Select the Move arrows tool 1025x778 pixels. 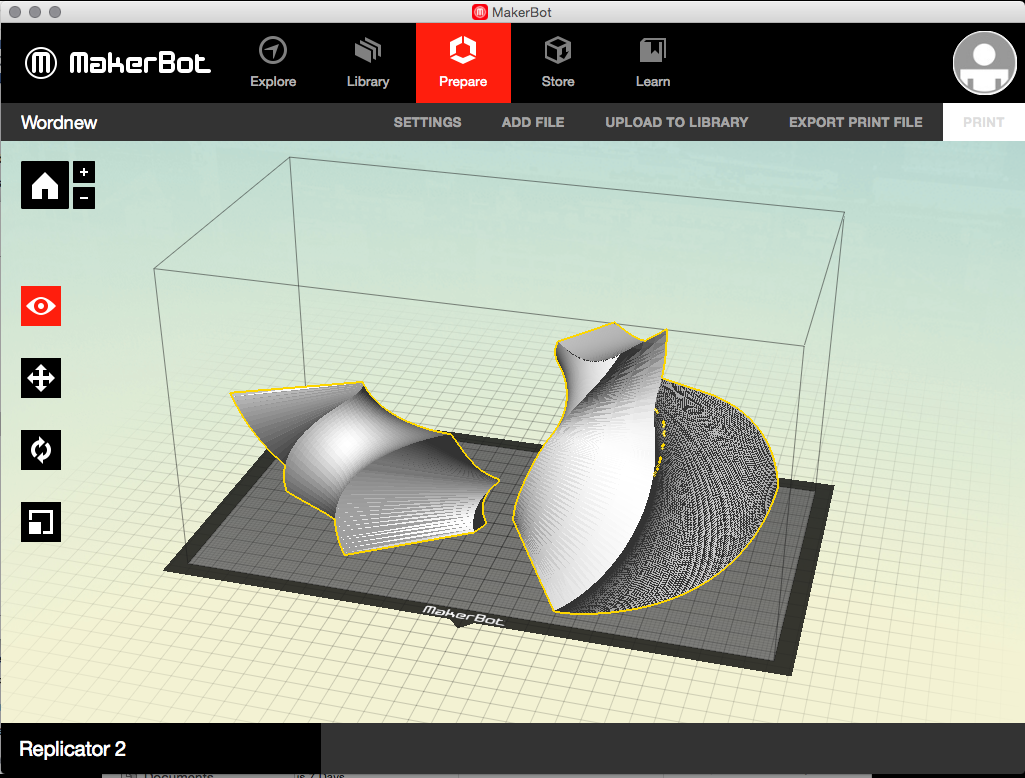[41, 378]
